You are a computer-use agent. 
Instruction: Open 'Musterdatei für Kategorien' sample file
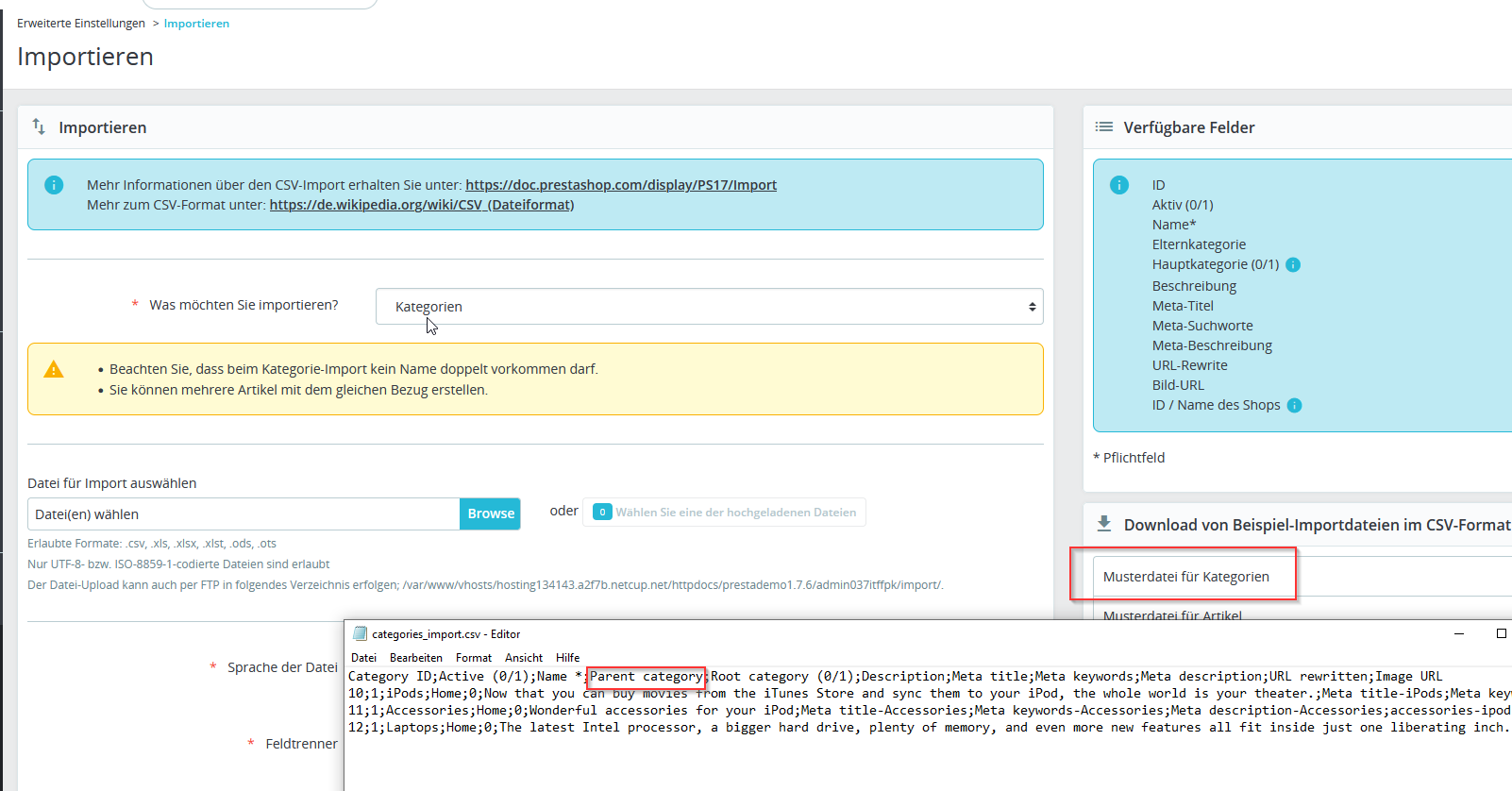click(x=1185, y=577)
